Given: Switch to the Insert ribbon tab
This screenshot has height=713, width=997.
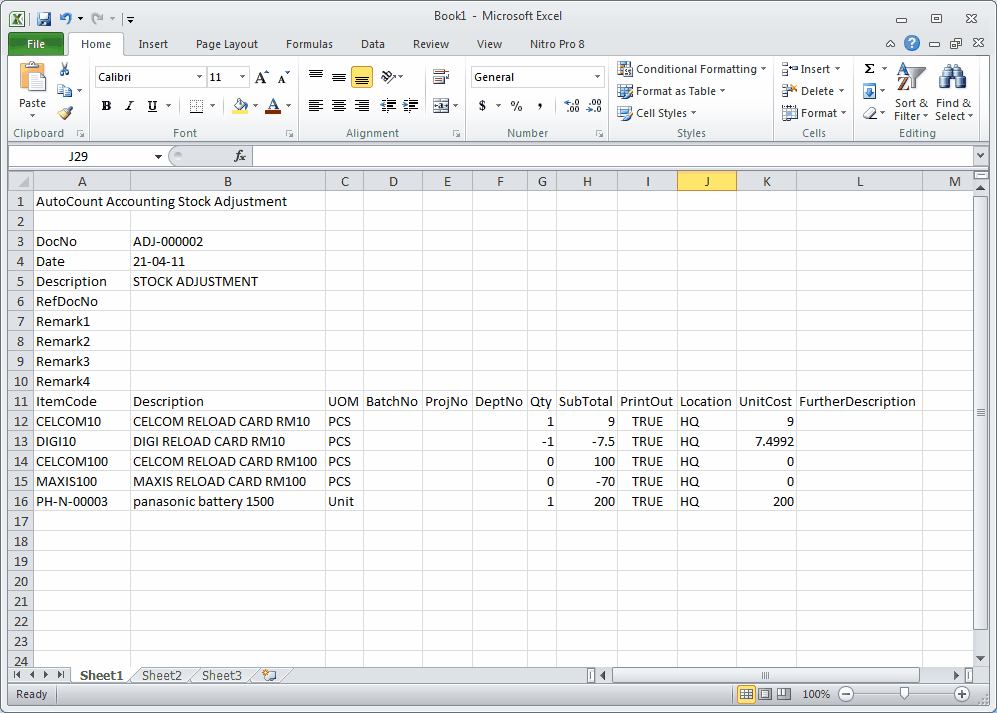Looking at the screenshot, I should (153, 44).
